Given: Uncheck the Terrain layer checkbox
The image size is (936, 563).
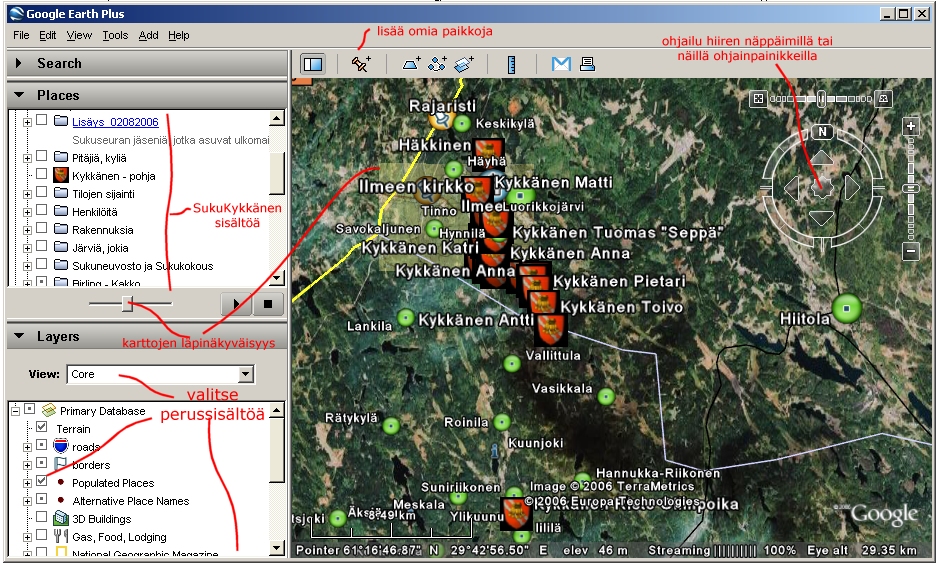Looking at the screenshot, I should pyautogui.click(x=41, y=427).
